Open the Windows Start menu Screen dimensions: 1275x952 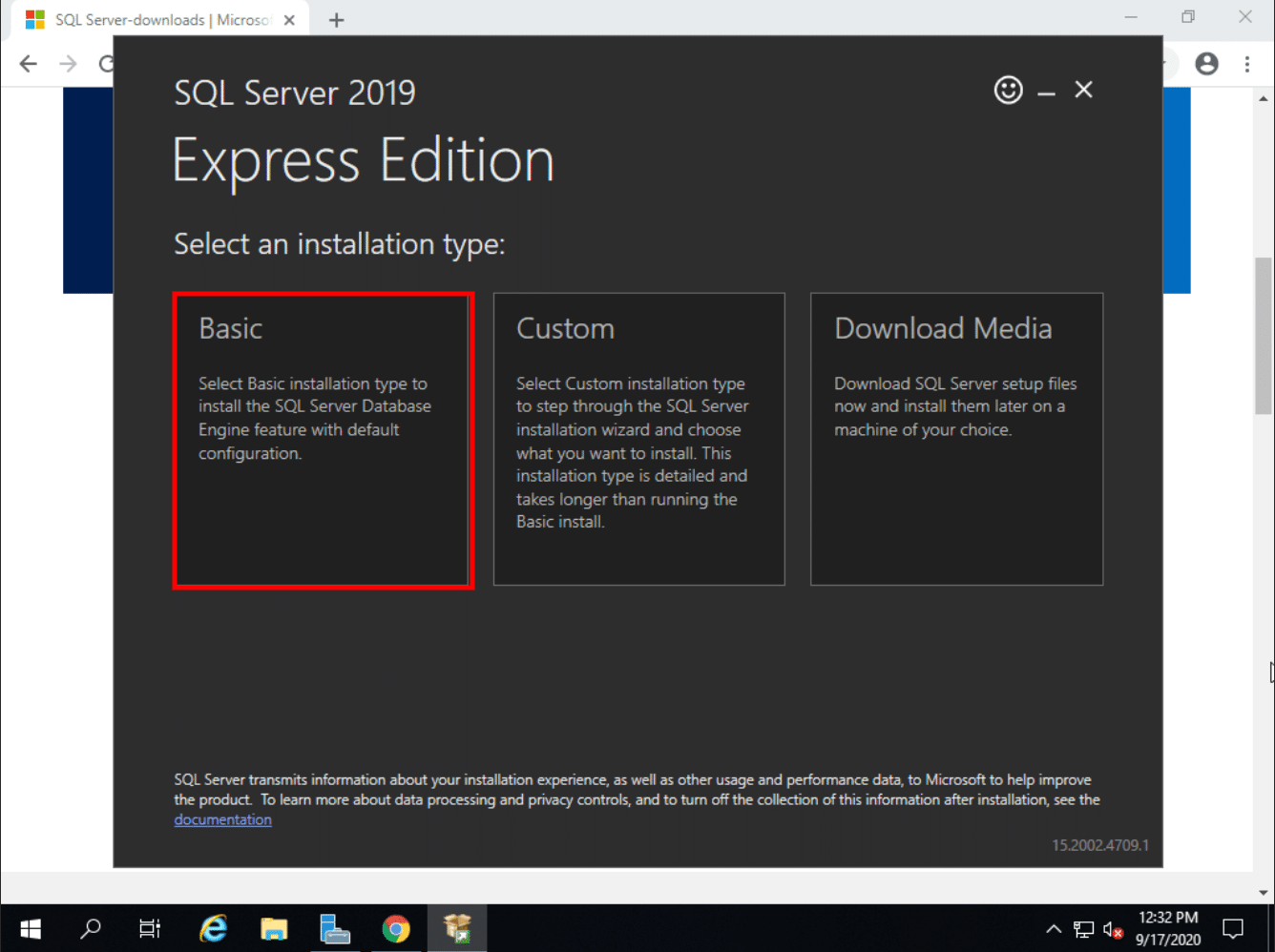pyautogui.click(x=31, y=928)
